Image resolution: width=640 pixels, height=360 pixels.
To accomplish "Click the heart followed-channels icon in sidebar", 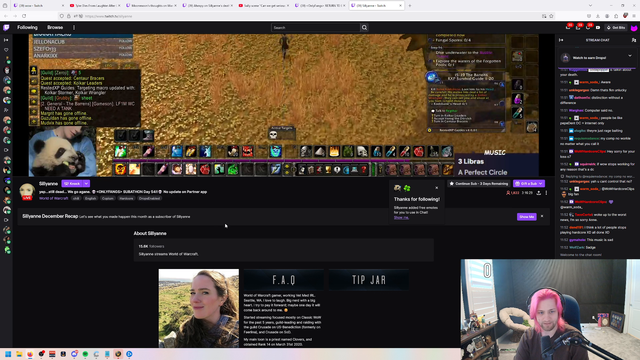I will [x=6, y=50].
